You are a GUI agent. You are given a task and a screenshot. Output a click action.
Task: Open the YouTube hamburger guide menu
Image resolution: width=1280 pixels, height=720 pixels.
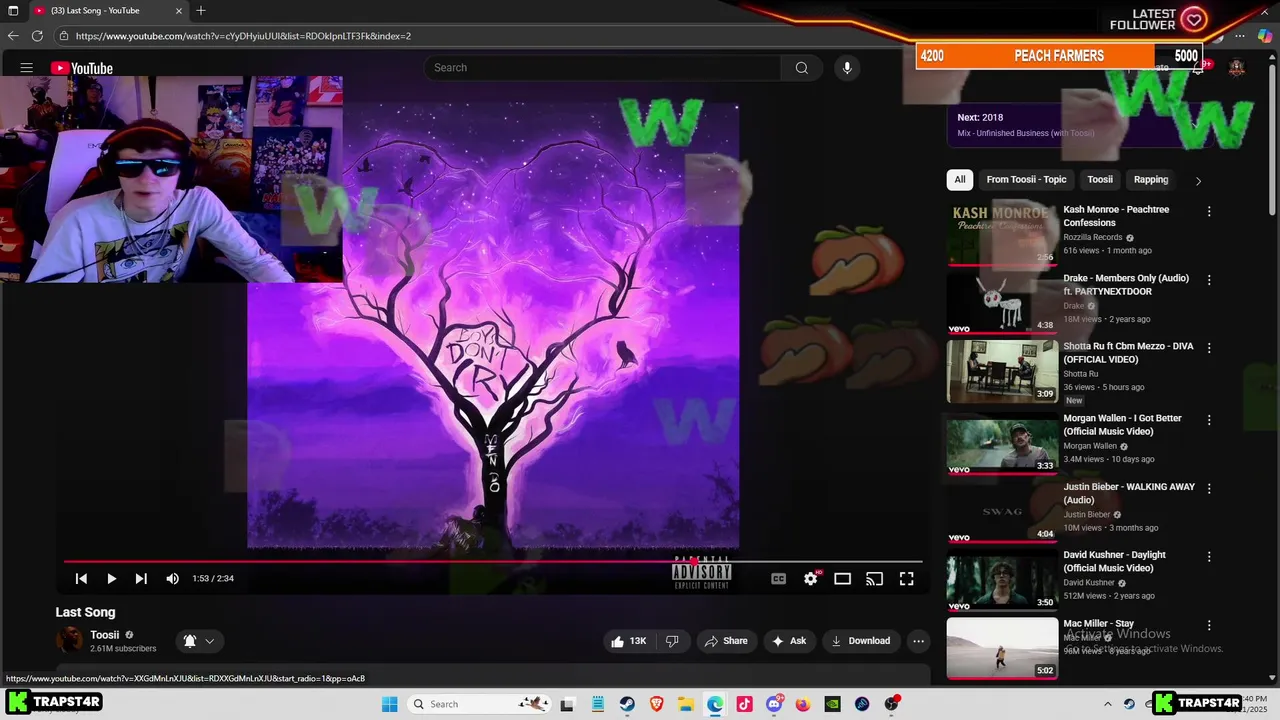coord(27,68)
